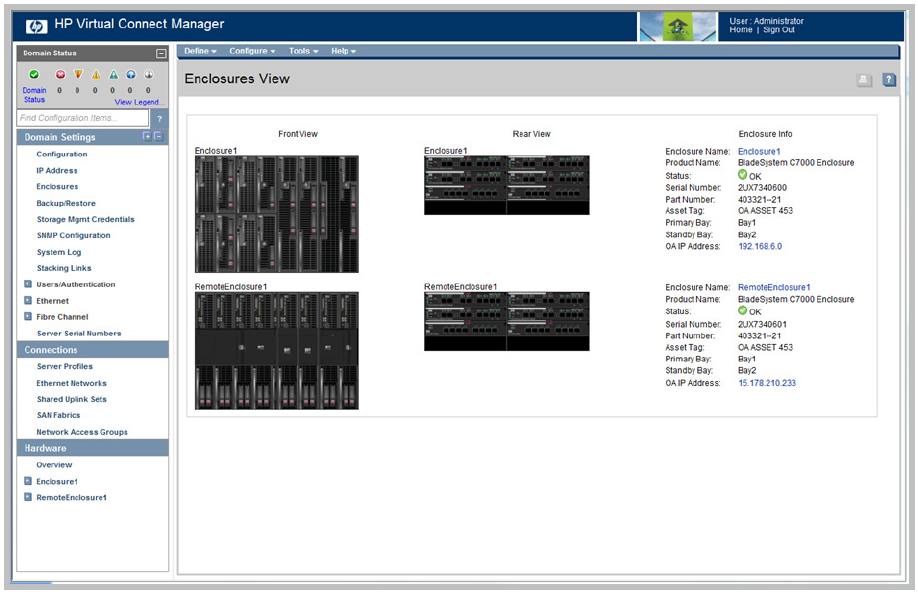Collapse all Domain Settings items with minus button

158,137
